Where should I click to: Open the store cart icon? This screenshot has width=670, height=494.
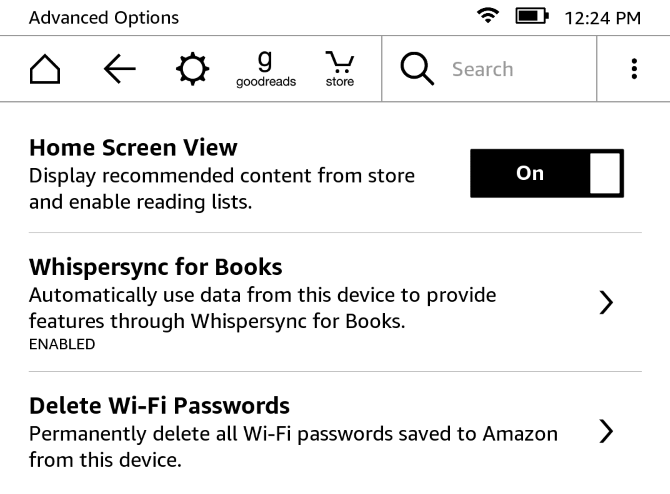tap(339, 69)
